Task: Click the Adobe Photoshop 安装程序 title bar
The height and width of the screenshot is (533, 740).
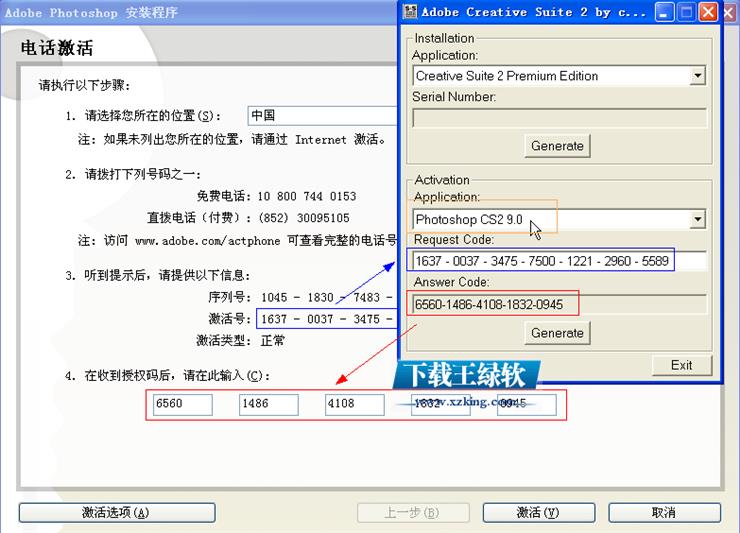Action: tap(198, 12)
